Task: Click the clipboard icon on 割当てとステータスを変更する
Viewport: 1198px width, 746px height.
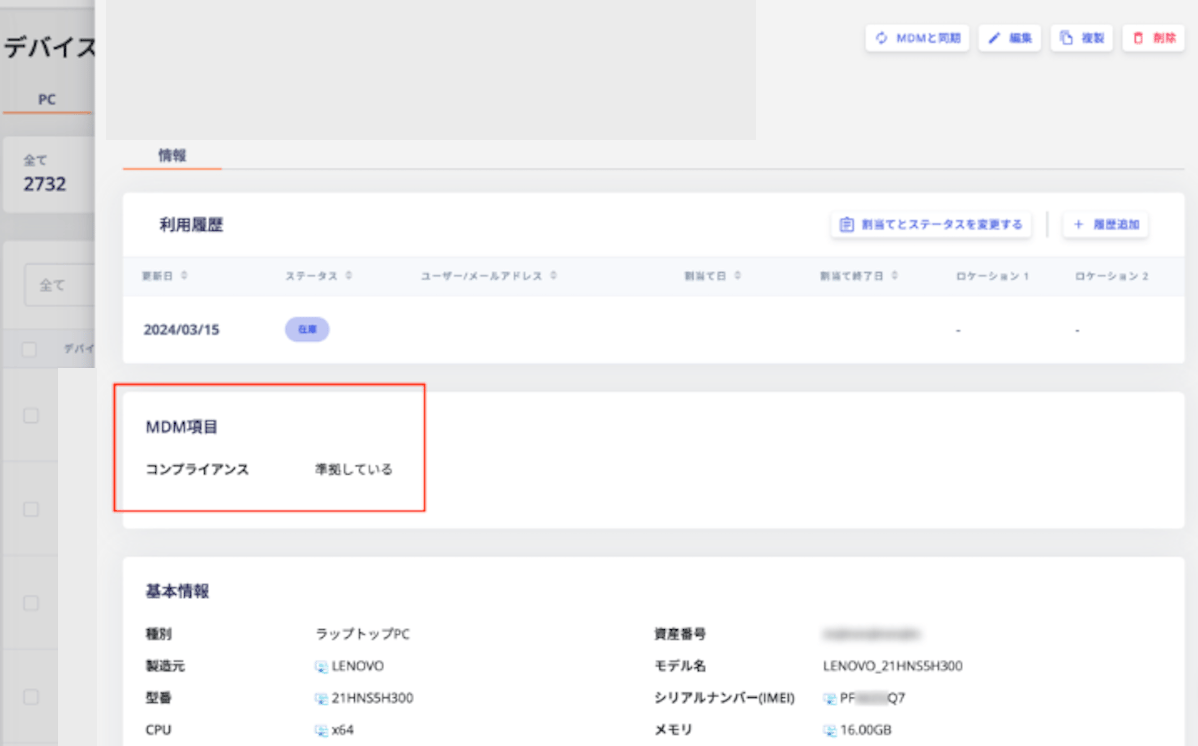Action: click(x=847, y=224)
